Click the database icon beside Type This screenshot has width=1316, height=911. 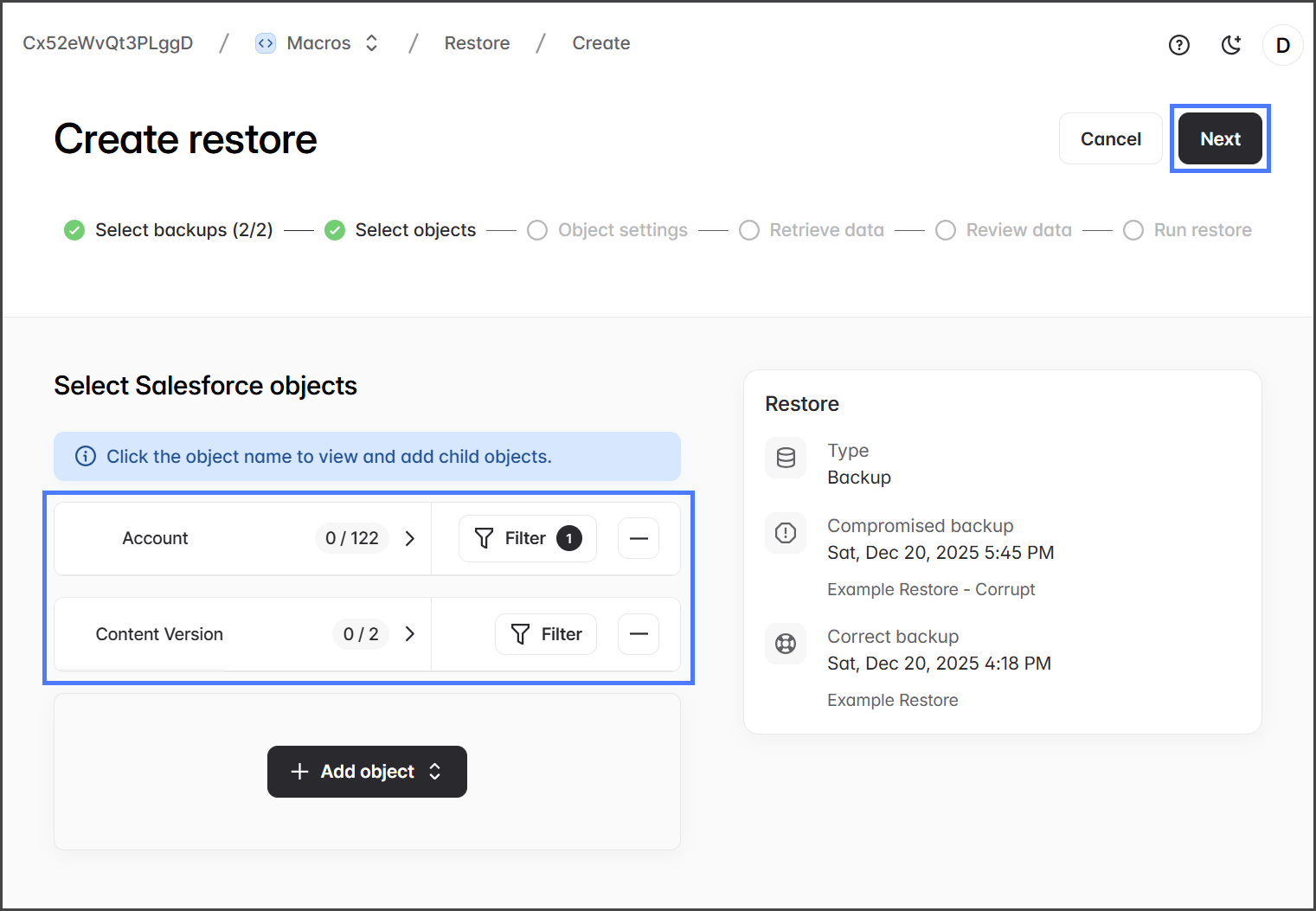point(786,458)
